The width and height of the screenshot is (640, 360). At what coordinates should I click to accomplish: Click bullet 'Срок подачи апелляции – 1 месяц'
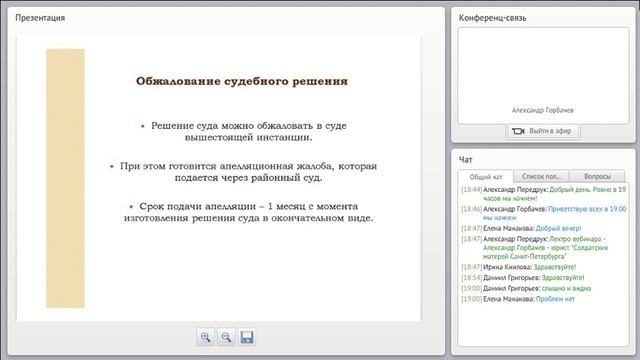pyautogui.click(x=248, y=212)
